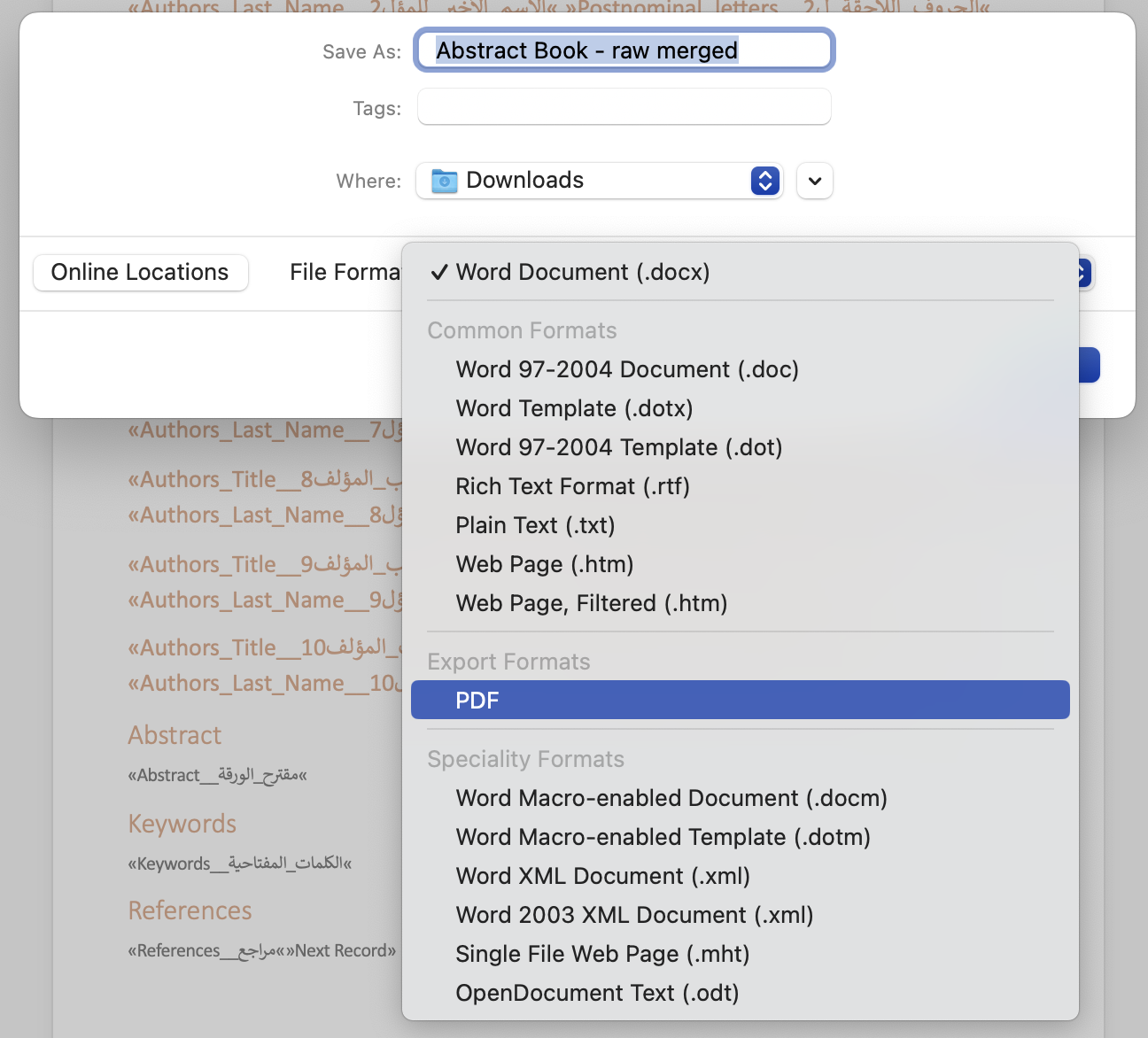Pick Word Macro-enabled Template (.dotm)
The width and height of the screenshot is (1148, 1038).
pos(662,837)
